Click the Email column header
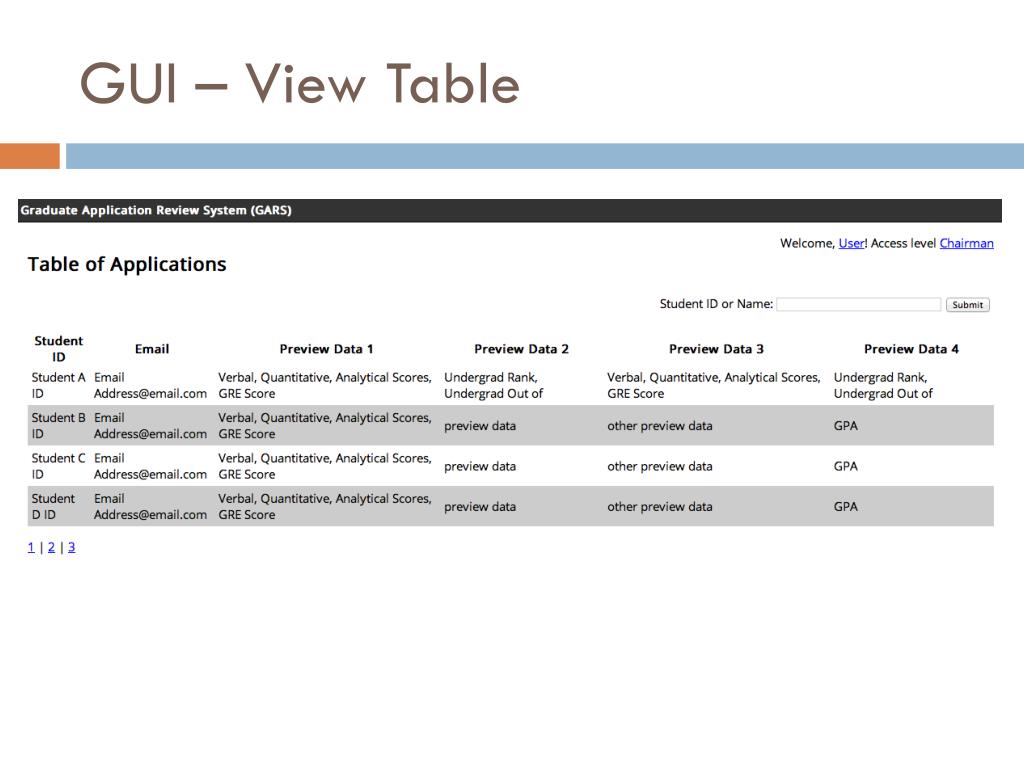The width and height of the screenshot is (1024, 768). [152, 349]
